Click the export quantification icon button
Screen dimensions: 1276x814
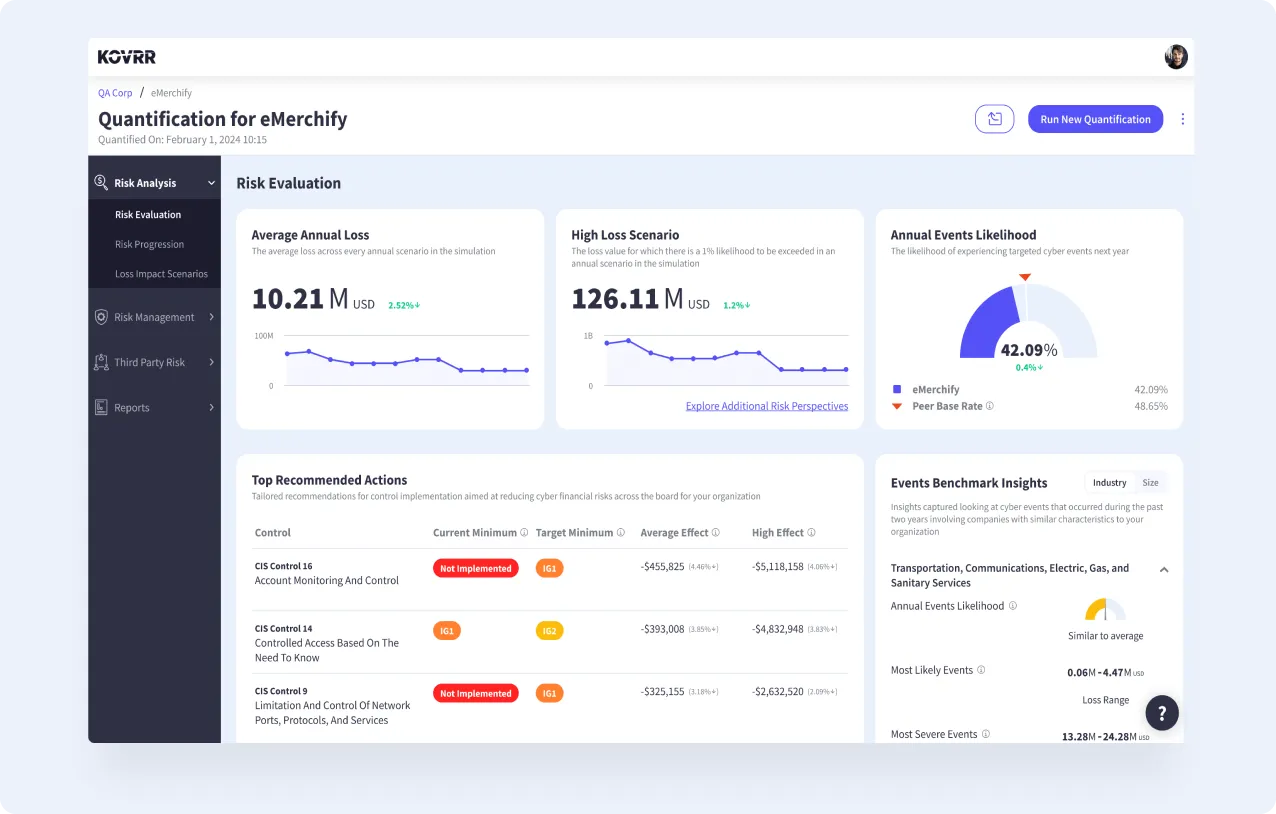point(994,118)
